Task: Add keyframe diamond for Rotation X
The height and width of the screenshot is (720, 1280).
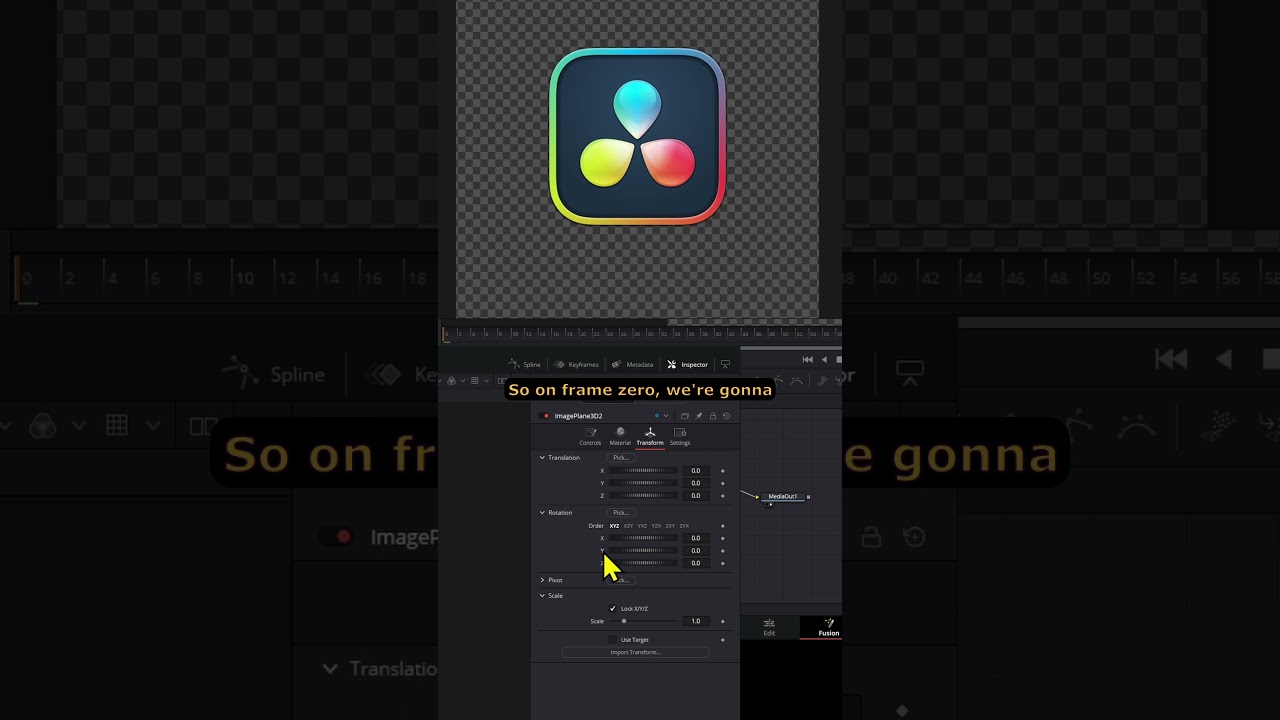Action: 723,538
